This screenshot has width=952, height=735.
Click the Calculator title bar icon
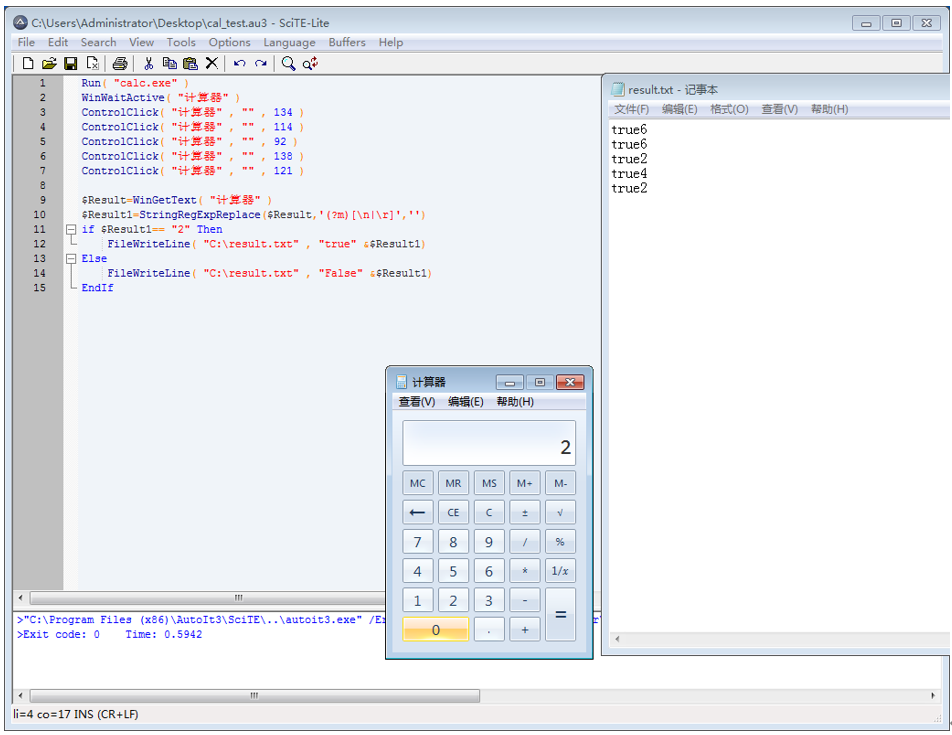[401, 382]
